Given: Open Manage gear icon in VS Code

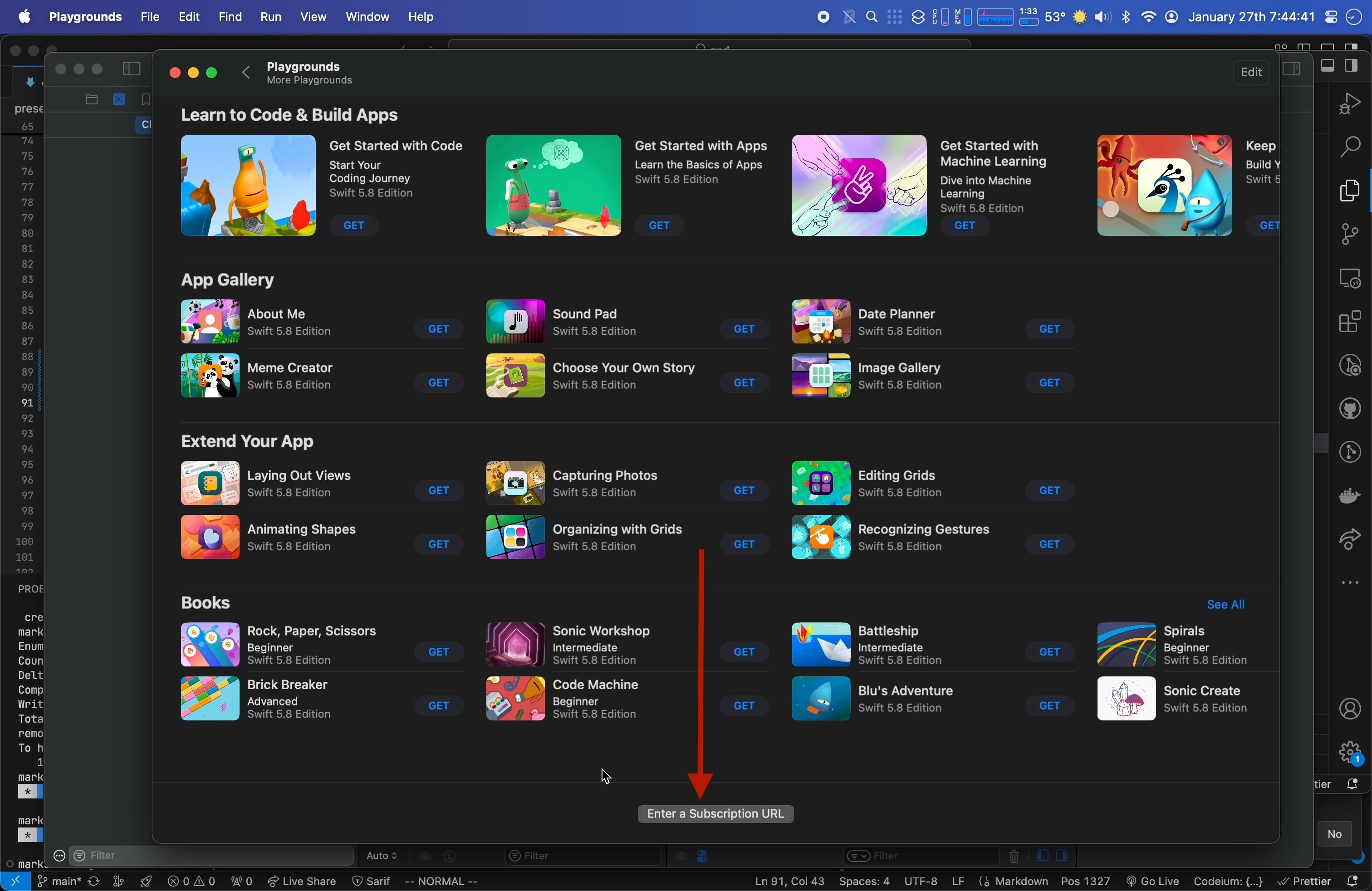Looking at the screenshot, I should [1350, 753].
